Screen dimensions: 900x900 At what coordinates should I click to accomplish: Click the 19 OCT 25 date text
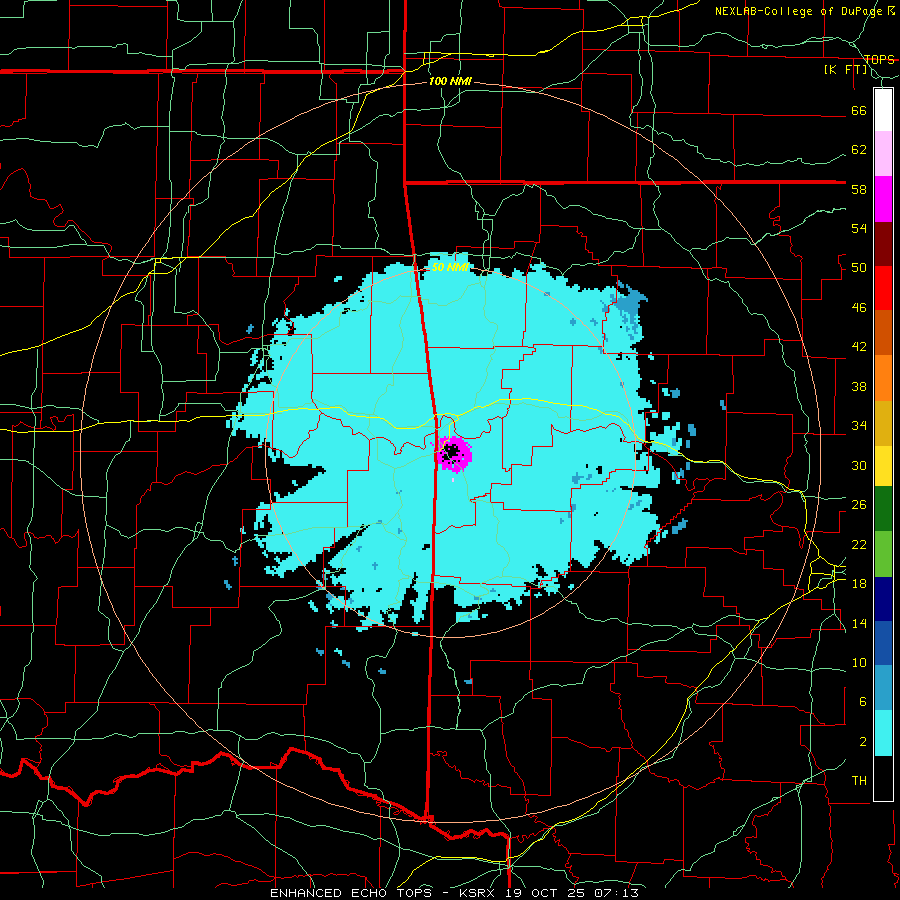pos(547,893)
